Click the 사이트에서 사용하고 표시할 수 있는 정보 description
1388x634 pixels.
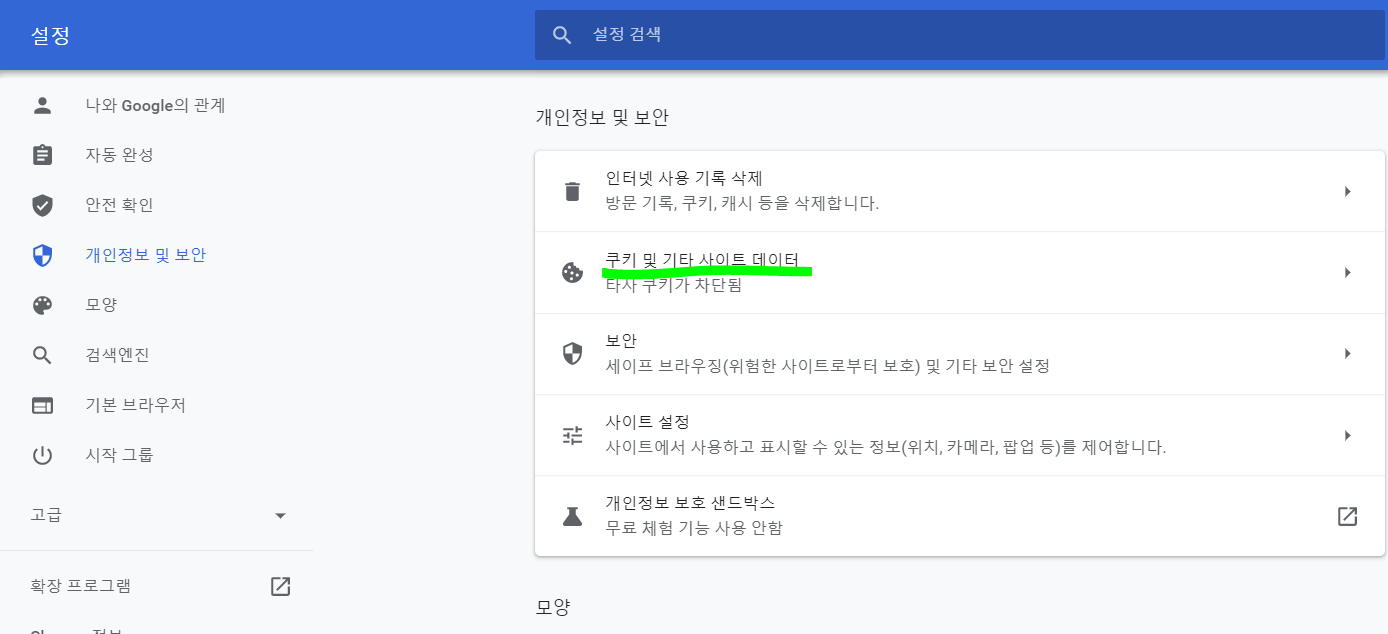point(886,447)
